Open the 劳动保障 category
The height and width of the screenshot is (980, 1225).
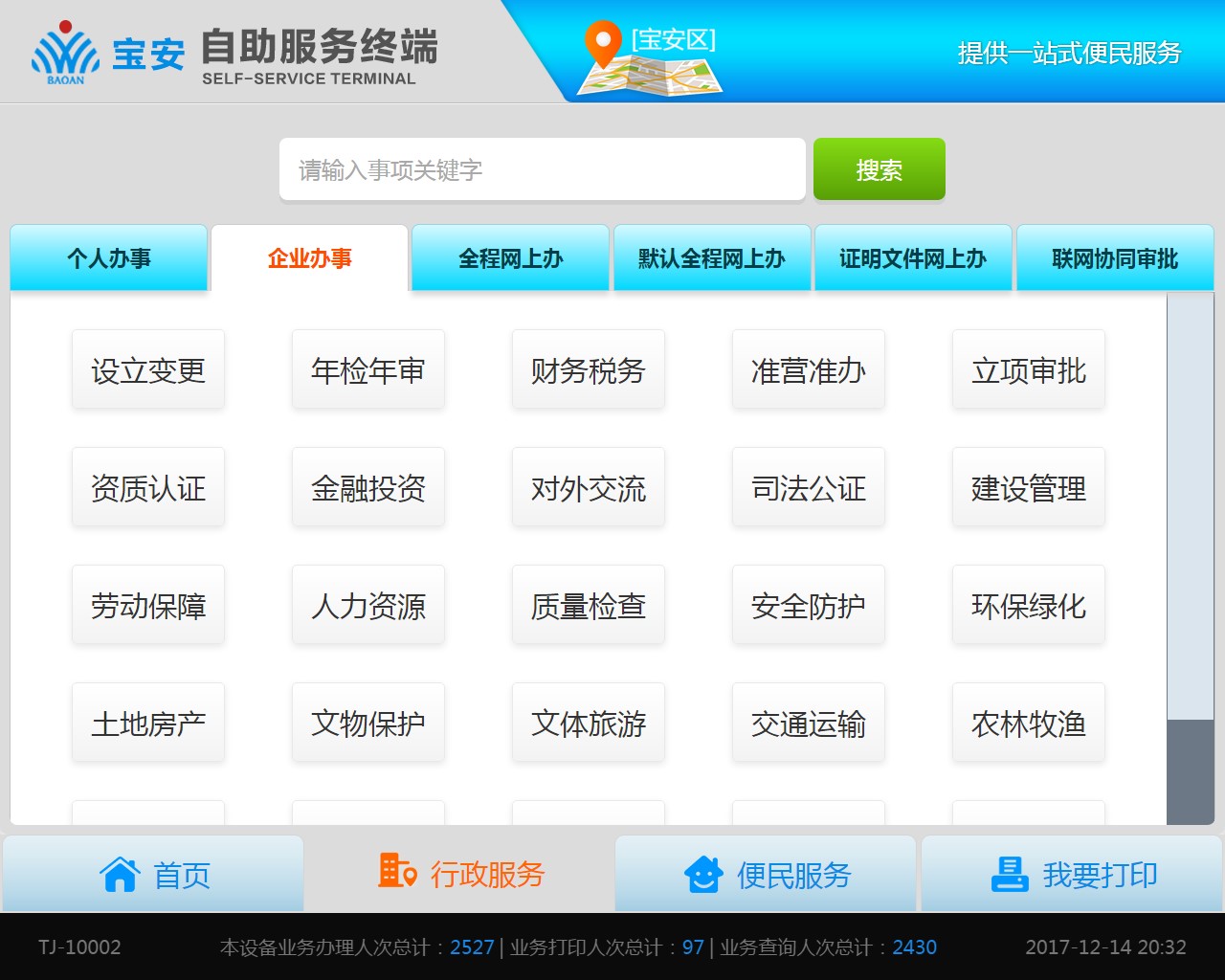click(148, 606)
